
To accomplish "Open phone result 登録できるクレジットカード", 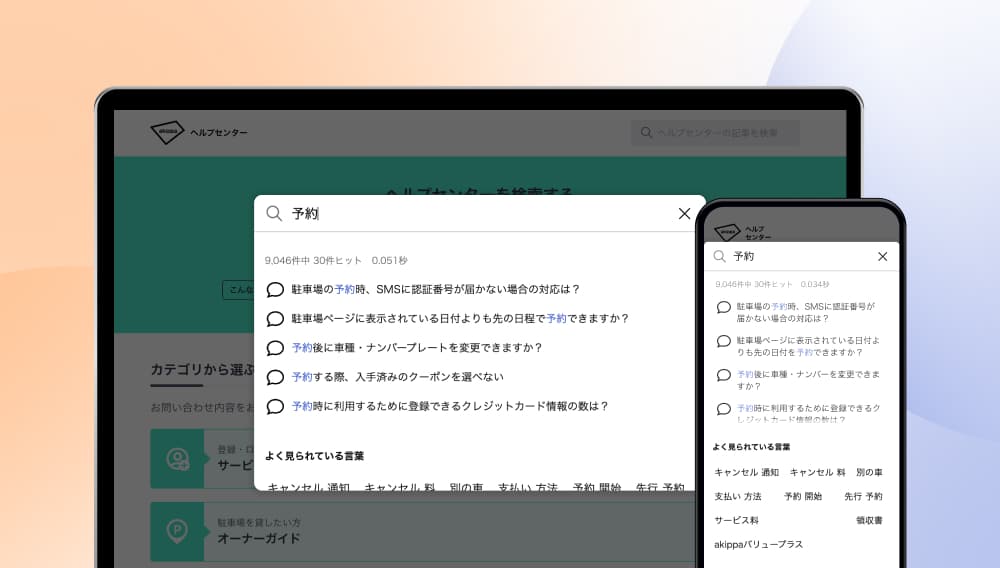I will coord(808,414).
